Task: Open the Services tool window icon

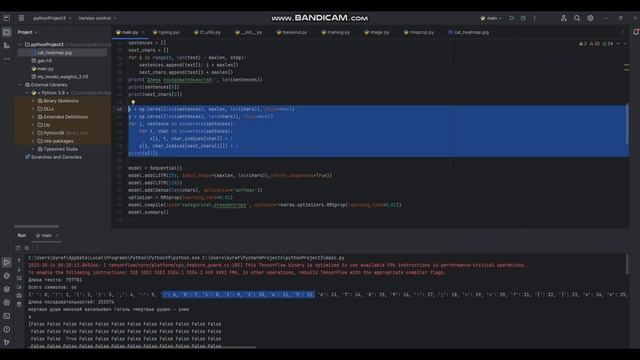Action: [7, 302]
